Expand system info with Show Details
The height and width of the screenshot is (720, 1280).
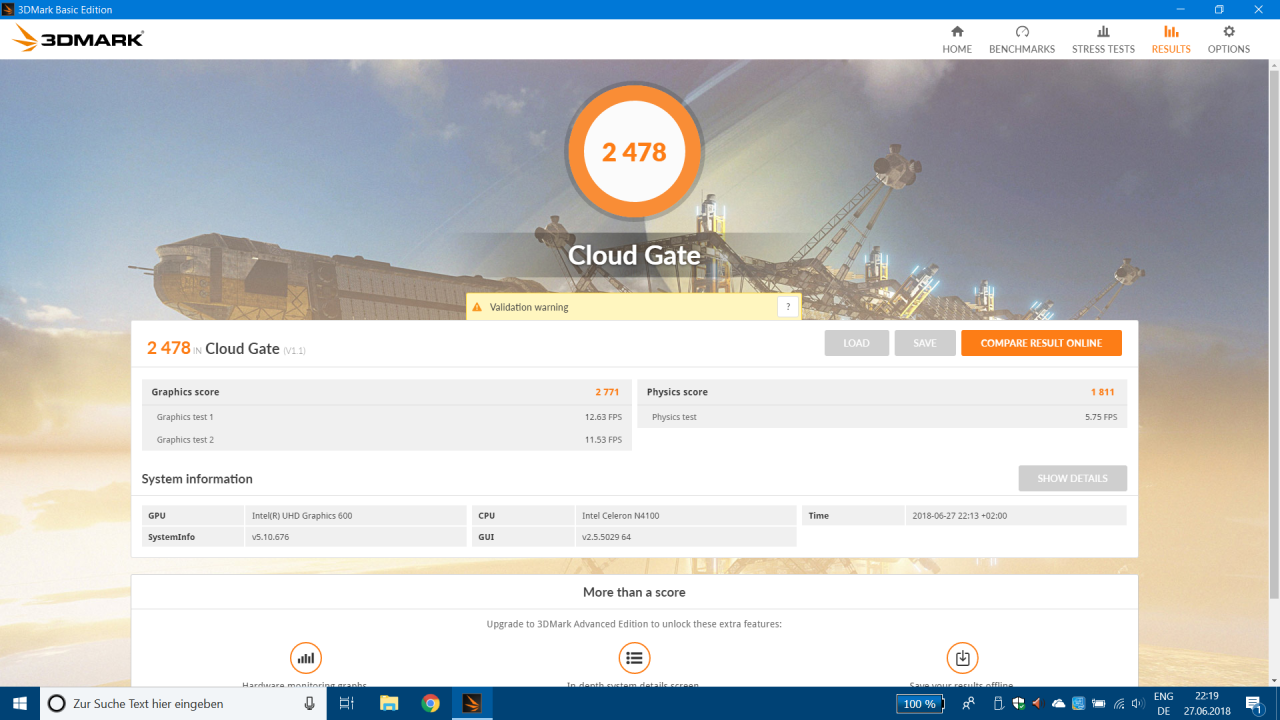(1072, 478)
